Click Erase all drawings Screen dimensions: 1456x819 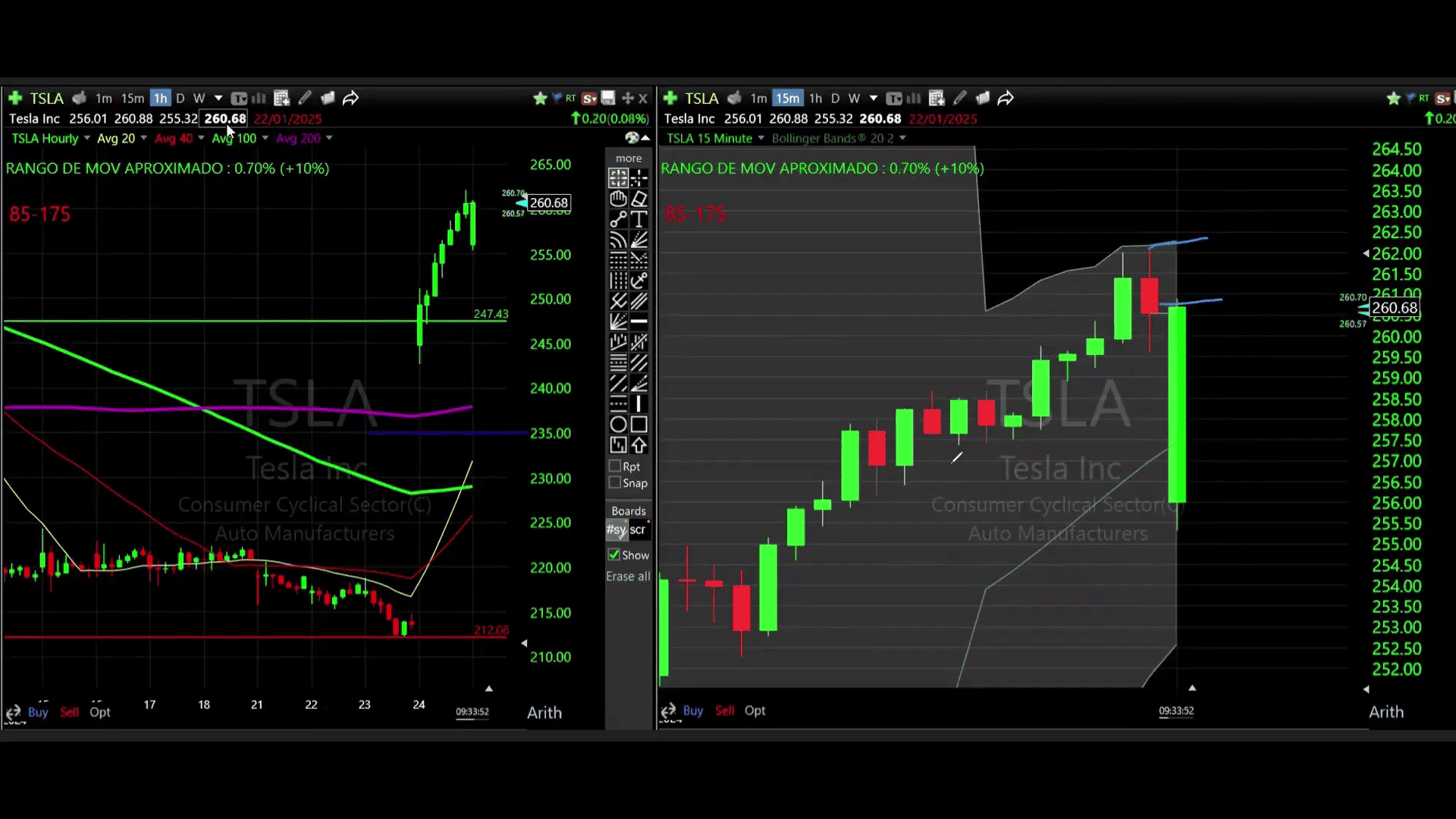coord(628,576)
